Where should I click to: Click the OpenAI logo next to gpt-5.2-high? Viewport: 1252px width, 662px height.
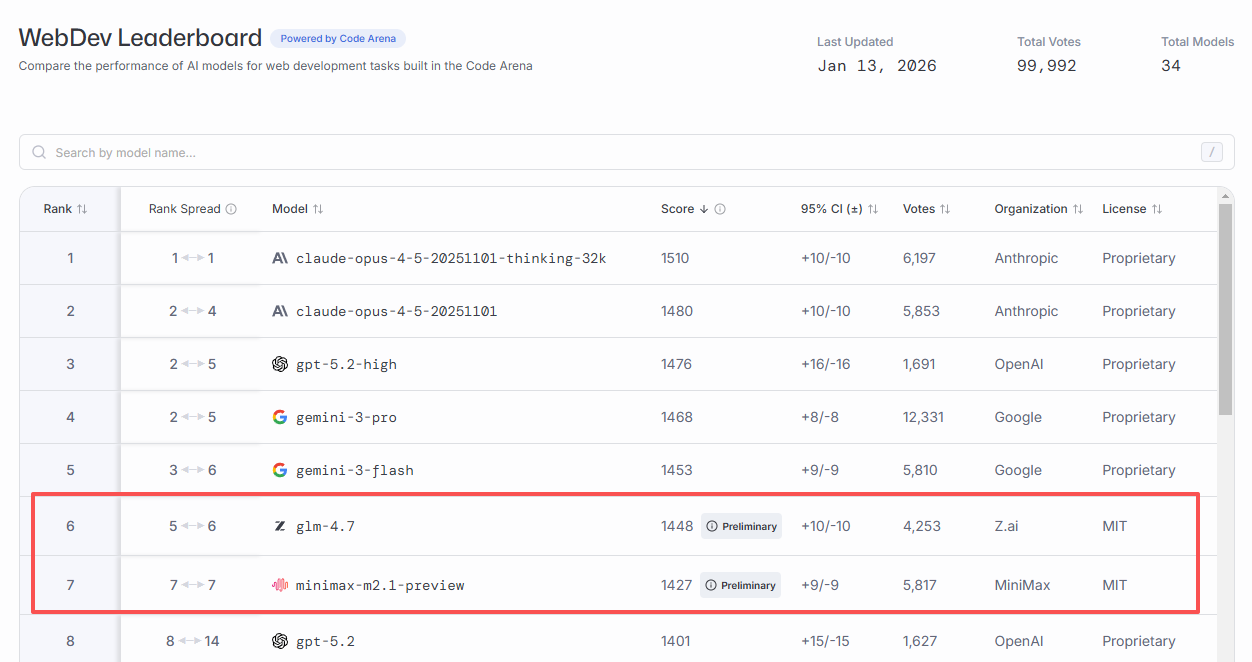280,364
